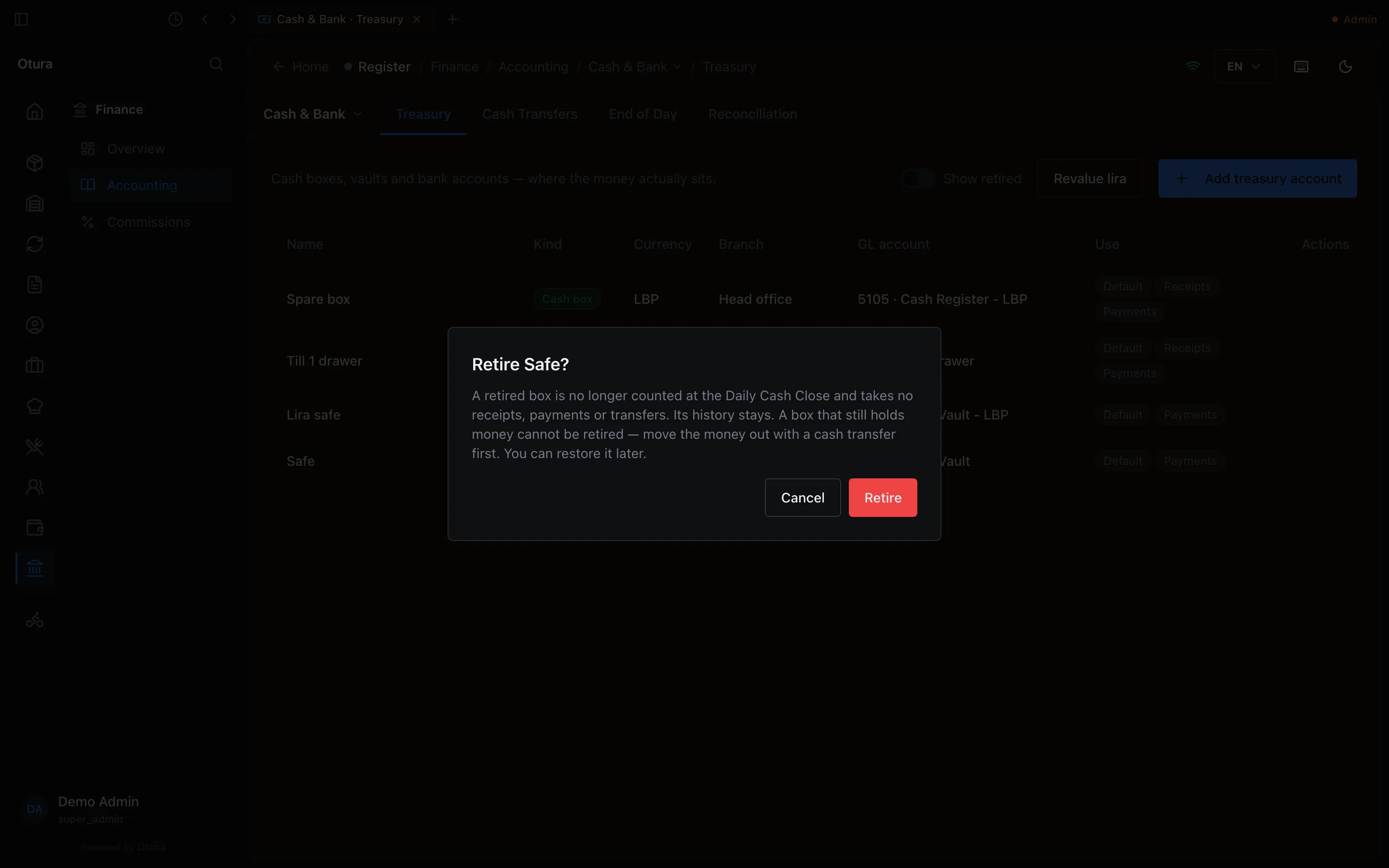This screenshot has height=868, width=1389.
Task: Go back with the left arrow
Action: [205, 19]
